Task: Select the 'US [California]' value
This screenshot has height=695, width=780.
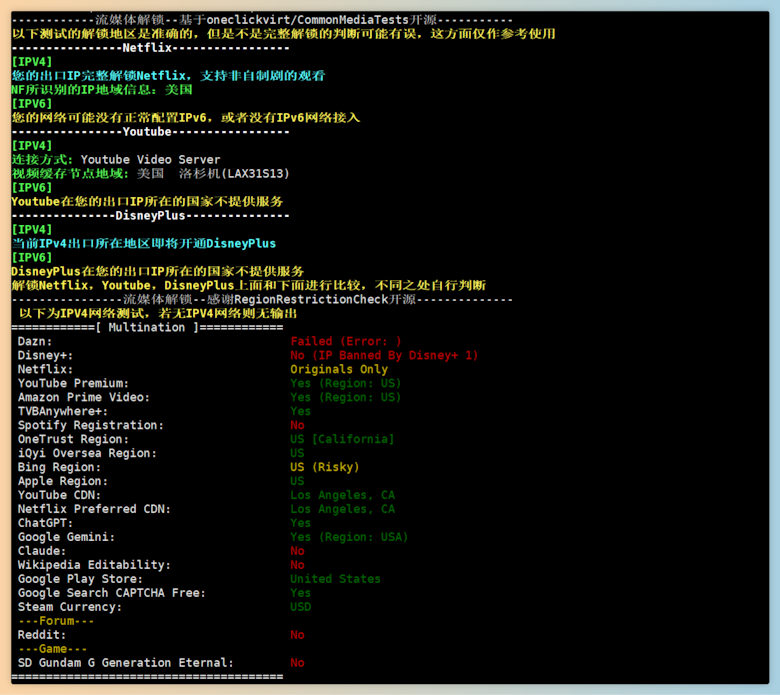Action: pos(342,439)
